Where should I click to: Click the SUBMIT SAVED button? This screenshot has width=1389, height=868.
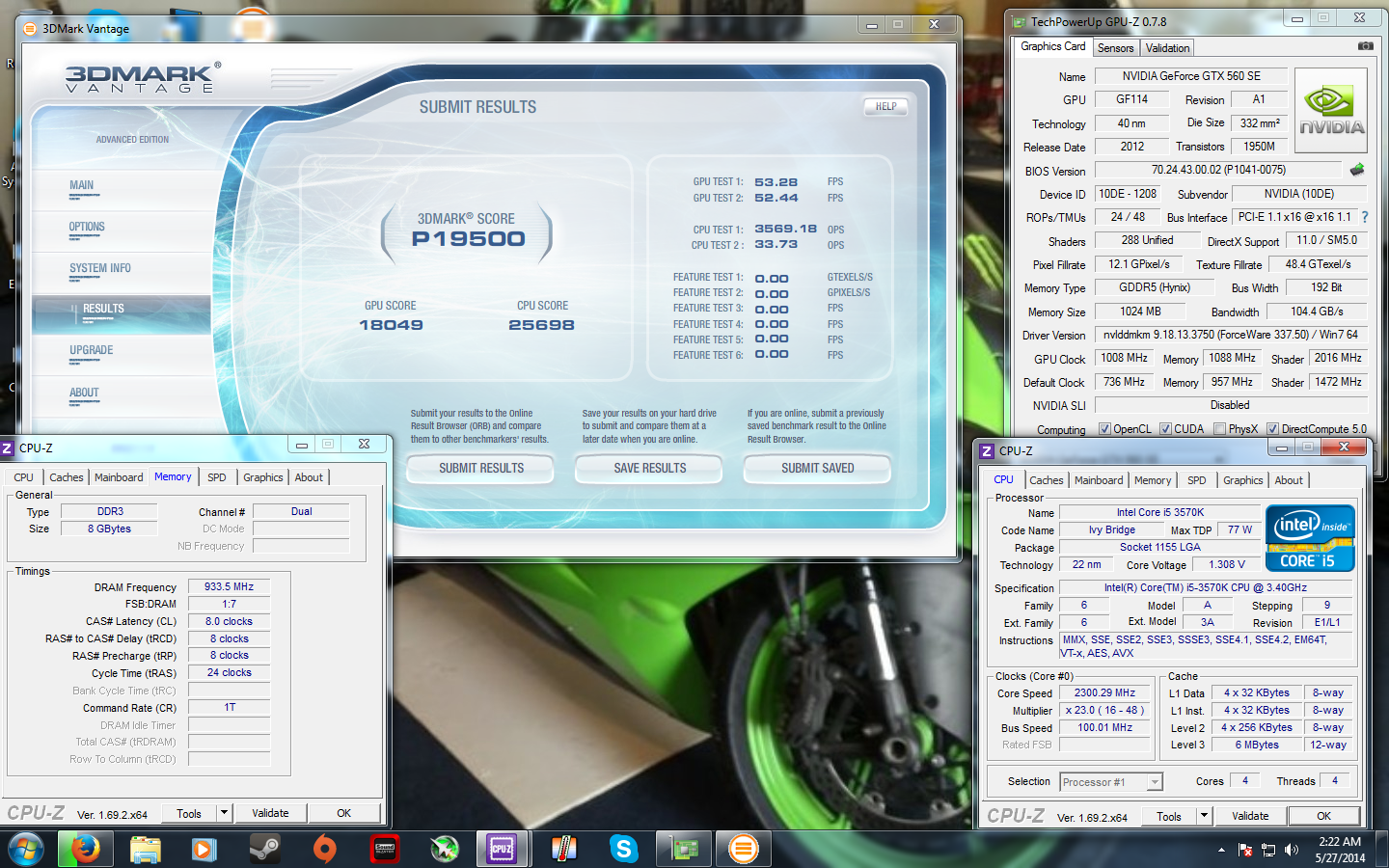[x=817, y=468]
